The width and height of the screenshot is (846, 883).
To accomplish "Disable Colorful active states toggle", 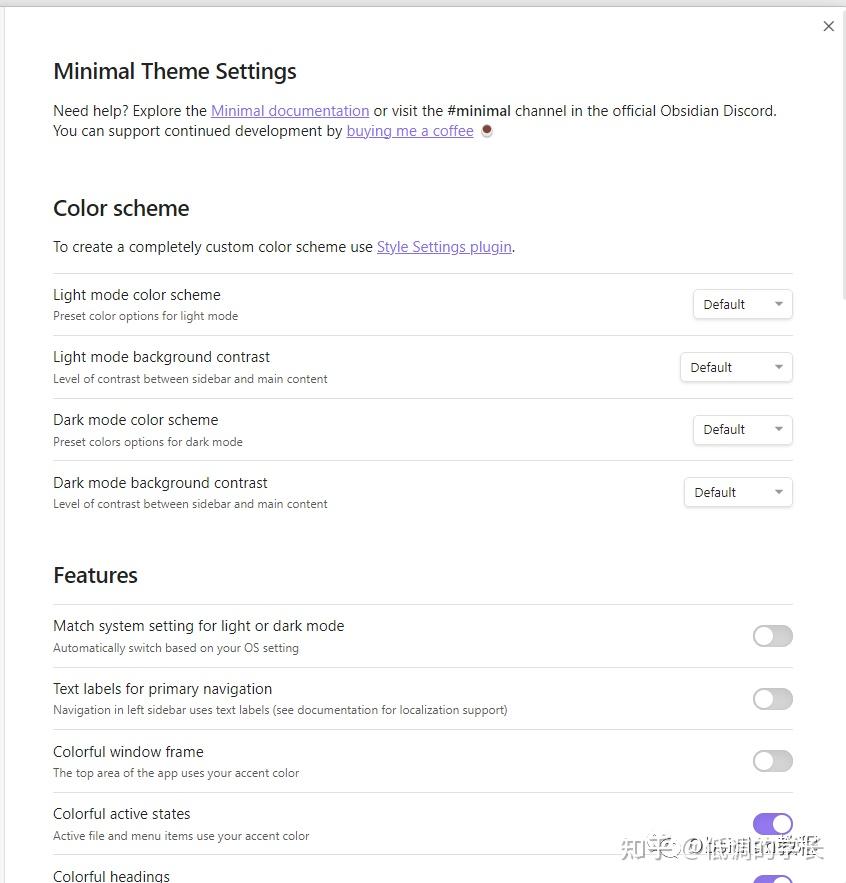I will pyautogui.click(x=772, y=824).
